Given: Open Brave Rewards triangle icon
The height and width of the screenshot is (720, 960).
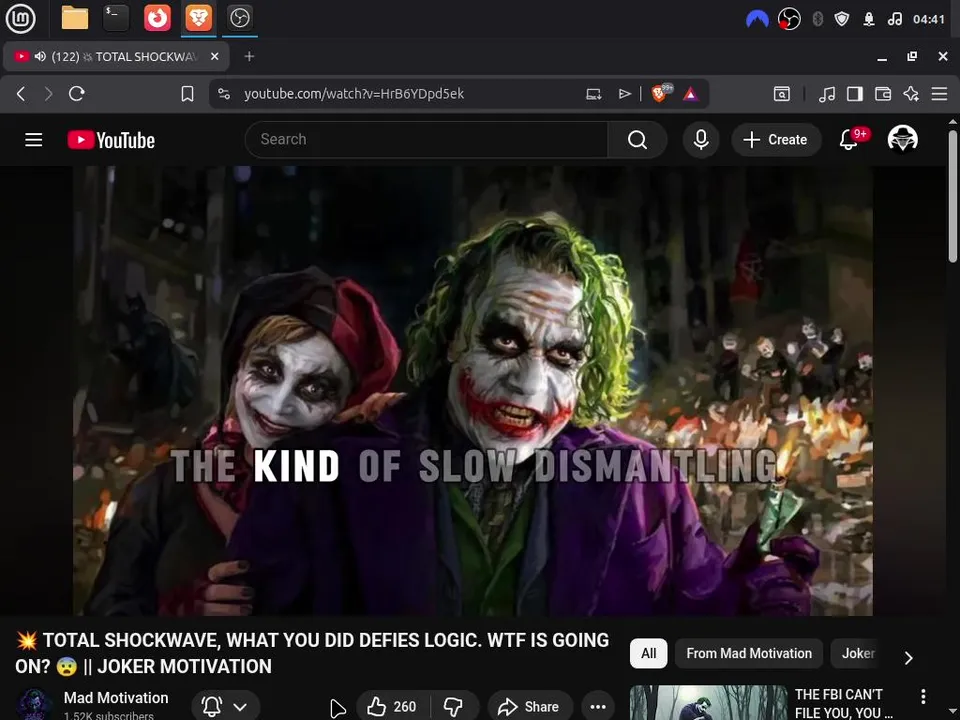Looking at the screenshot, I should (691, 94).
